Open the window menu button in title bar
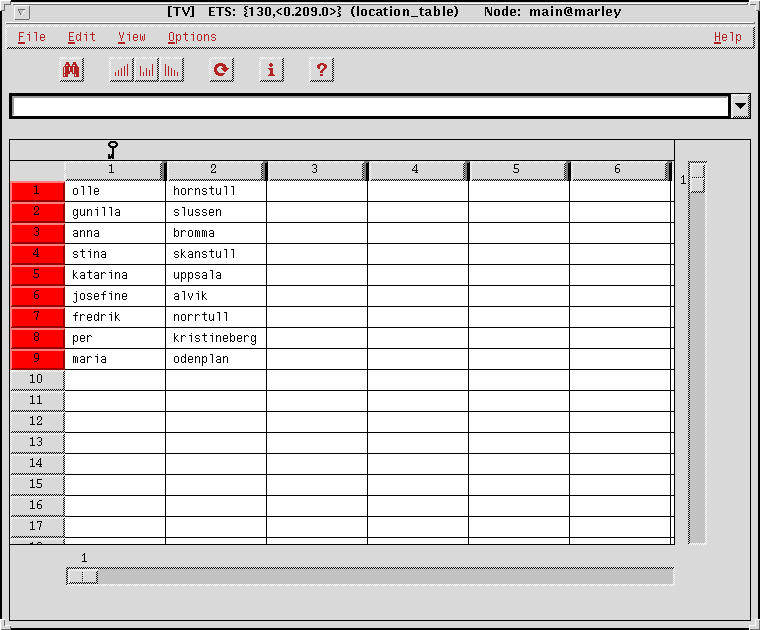760x630 pixels. 21,12
